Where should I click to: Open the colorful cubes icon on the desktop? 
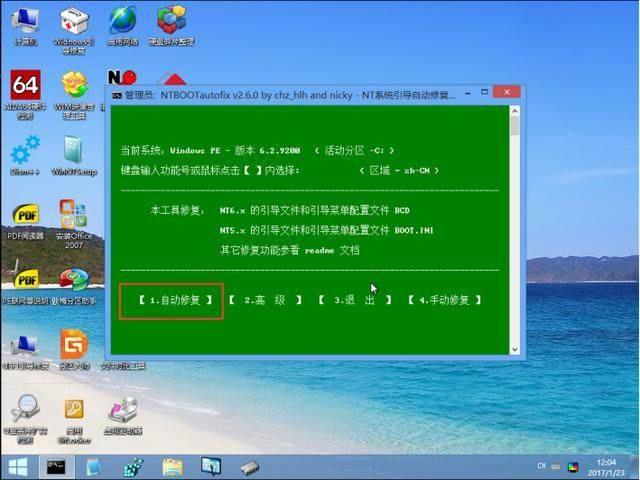click(x=171, y=25)
